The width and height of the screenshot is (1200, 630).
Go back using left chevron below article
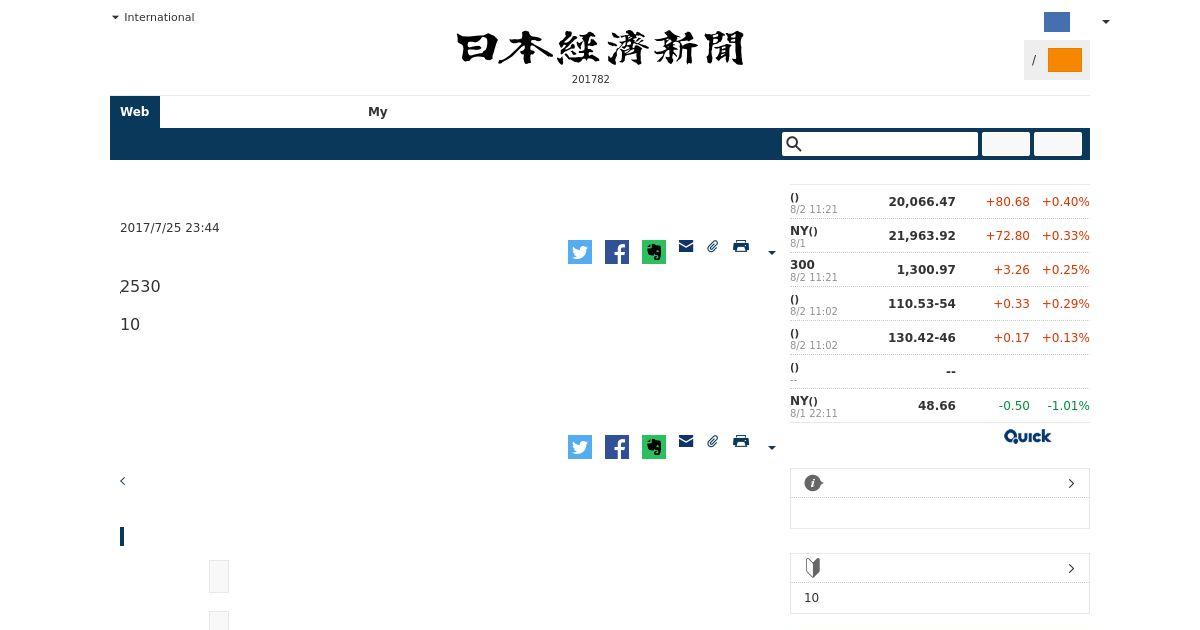click(123, 481)
